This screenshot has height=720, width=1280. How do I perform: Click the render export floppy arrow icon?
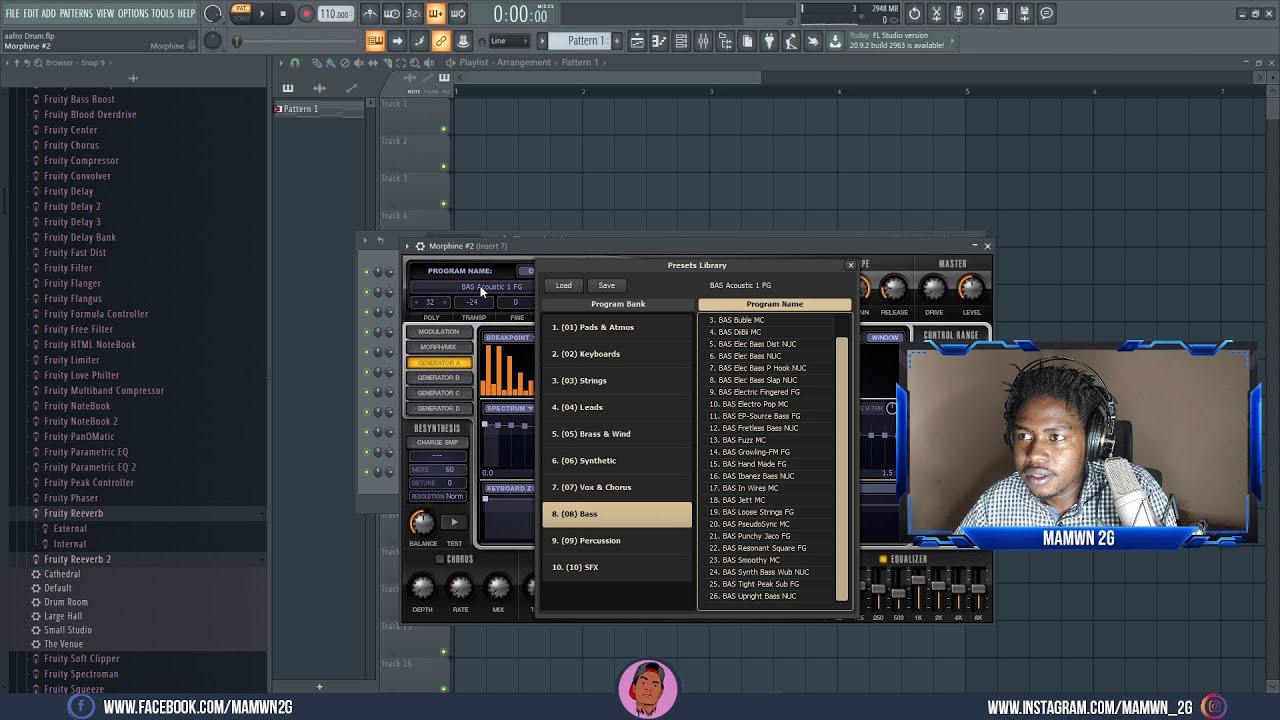[x=1024, y=14]
